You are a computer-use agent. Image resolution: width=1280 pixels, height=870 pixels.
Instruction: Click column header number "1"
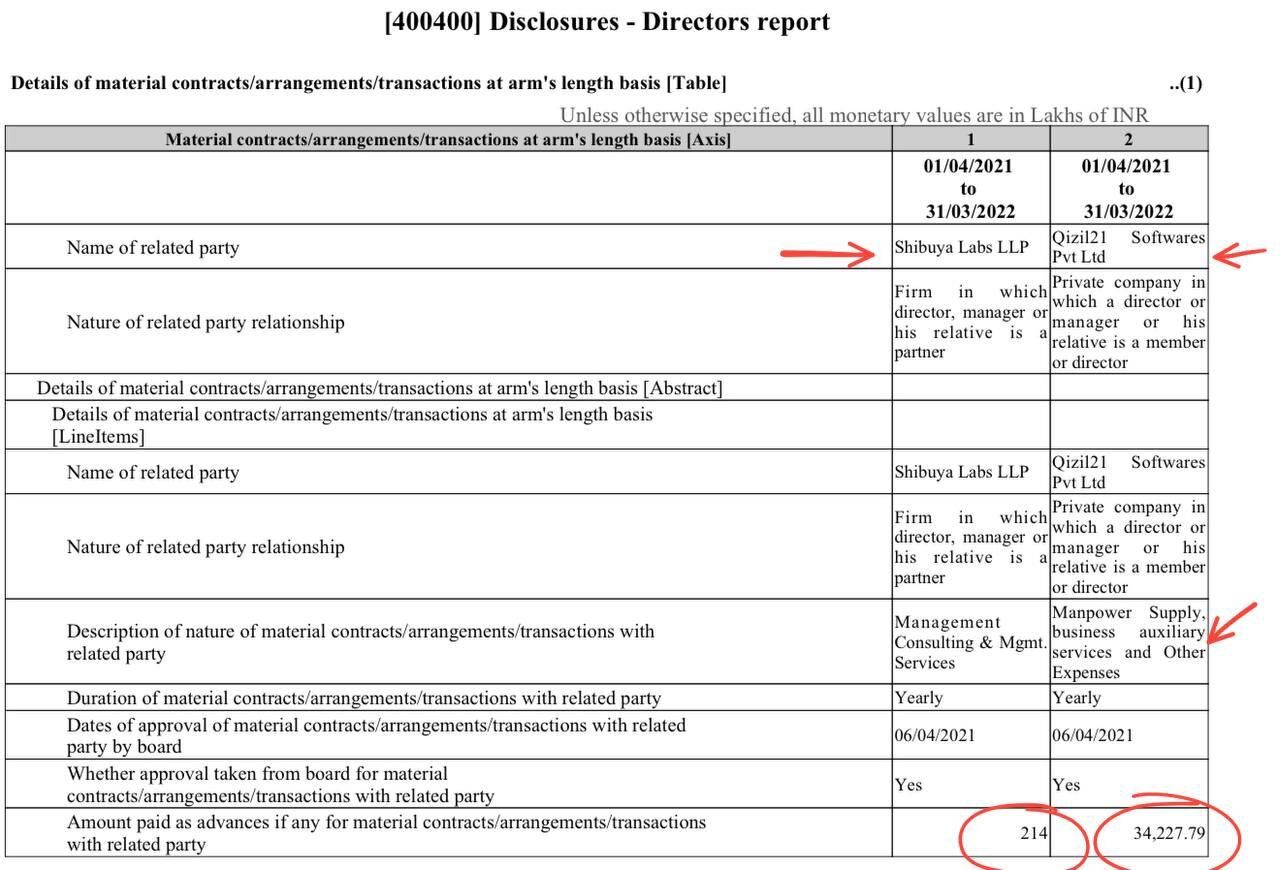(x=970, y=139)
